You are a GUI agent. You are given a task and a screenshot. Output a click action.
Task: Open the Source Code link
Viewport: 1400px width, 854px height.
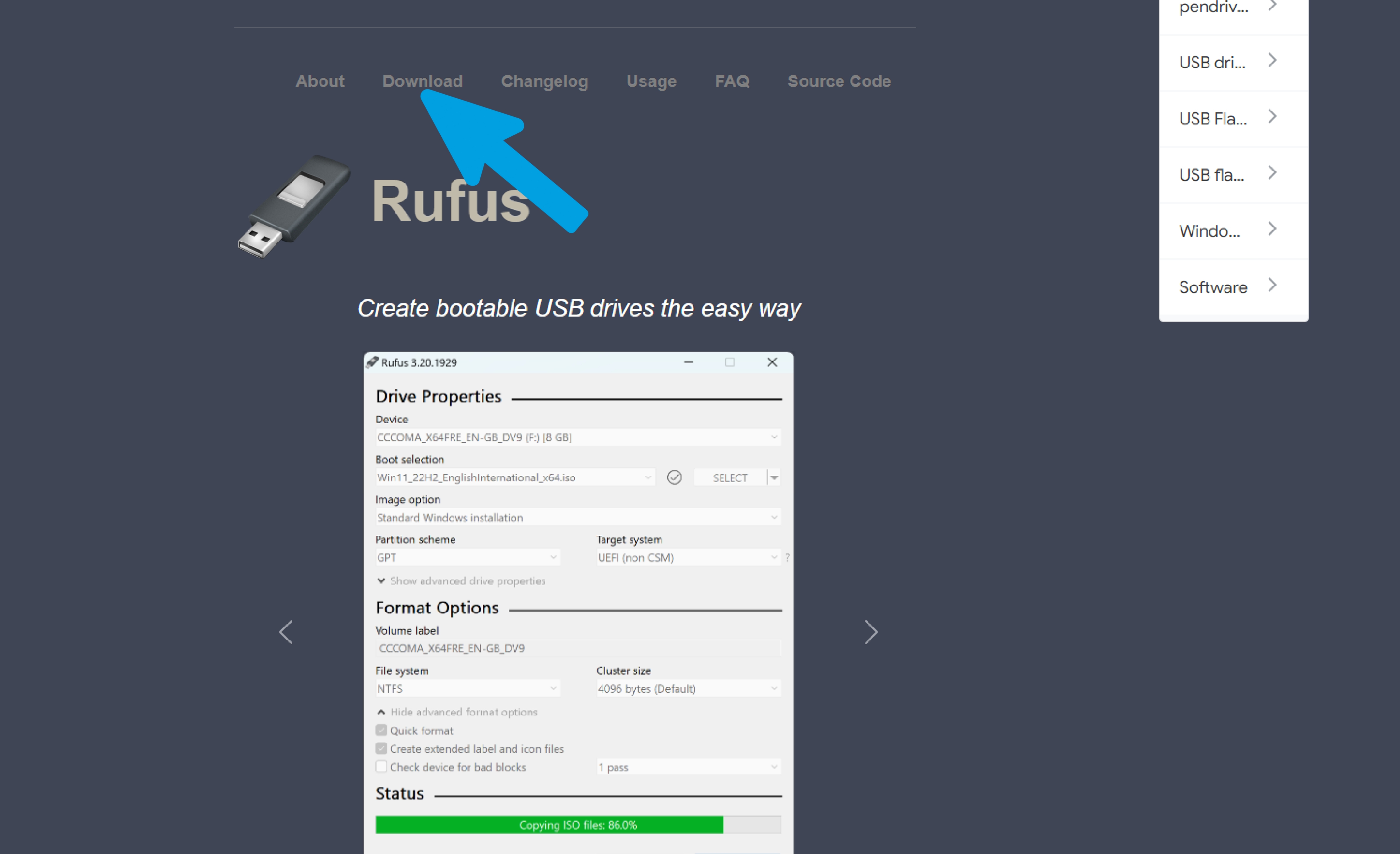click(839, 81)
